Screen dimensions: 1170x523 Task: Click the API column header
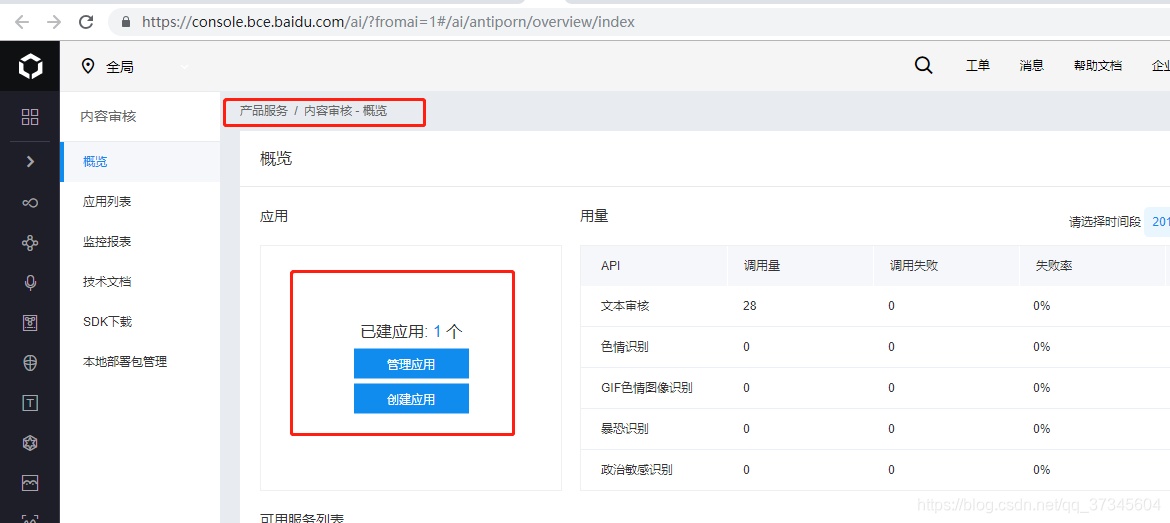point(610,266)
